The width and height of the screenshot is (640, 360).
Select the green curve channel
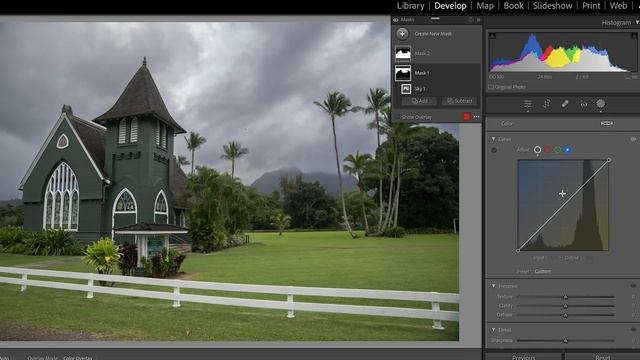click(558, 150)
